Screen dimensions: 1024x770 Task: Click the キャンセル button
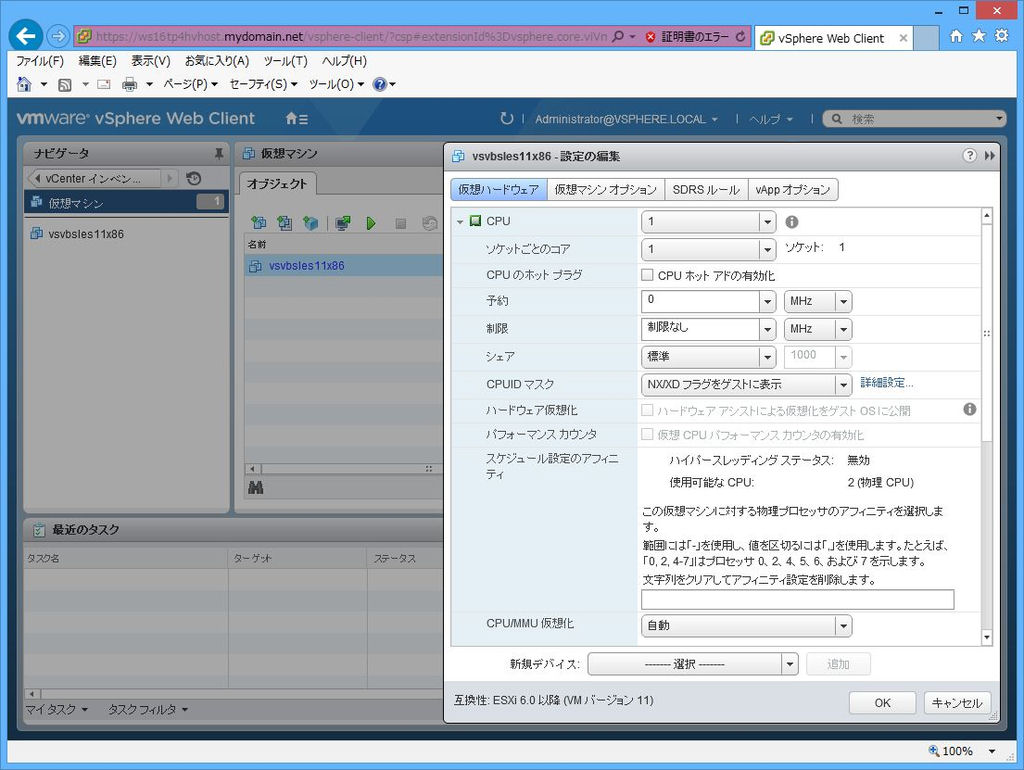pos(957,703)
